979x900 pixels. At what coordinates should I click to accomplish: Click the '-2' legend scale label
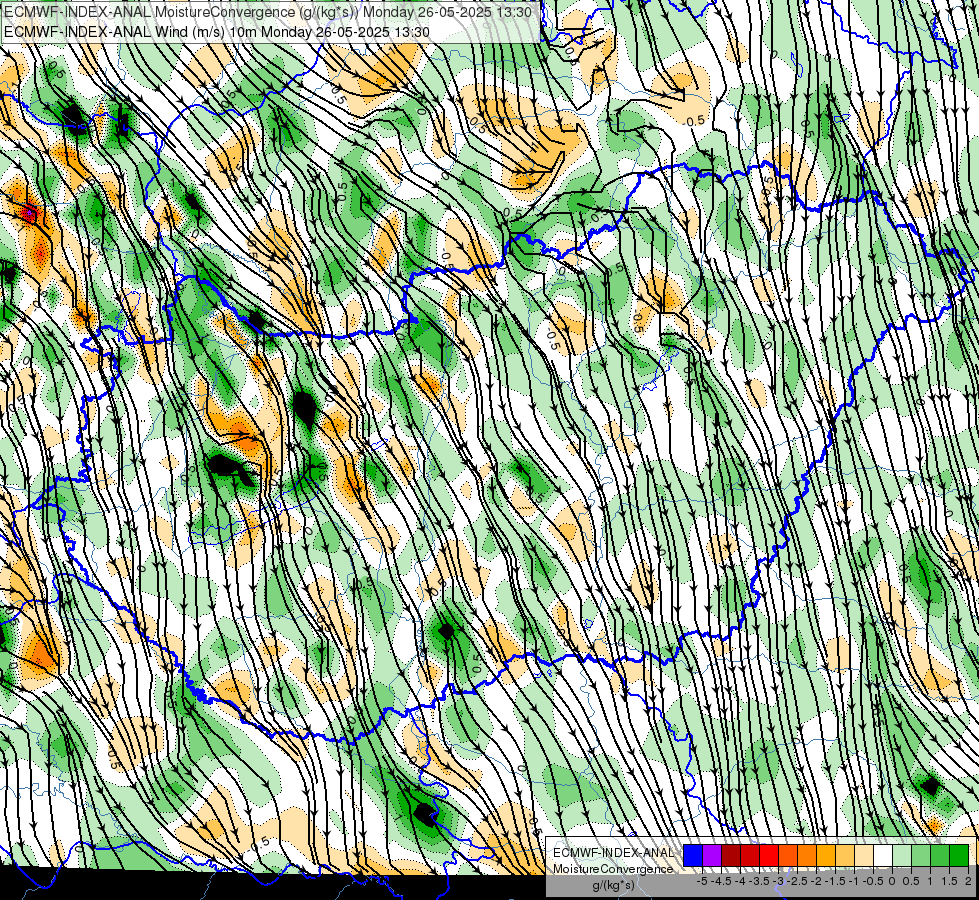coord(816,881)
